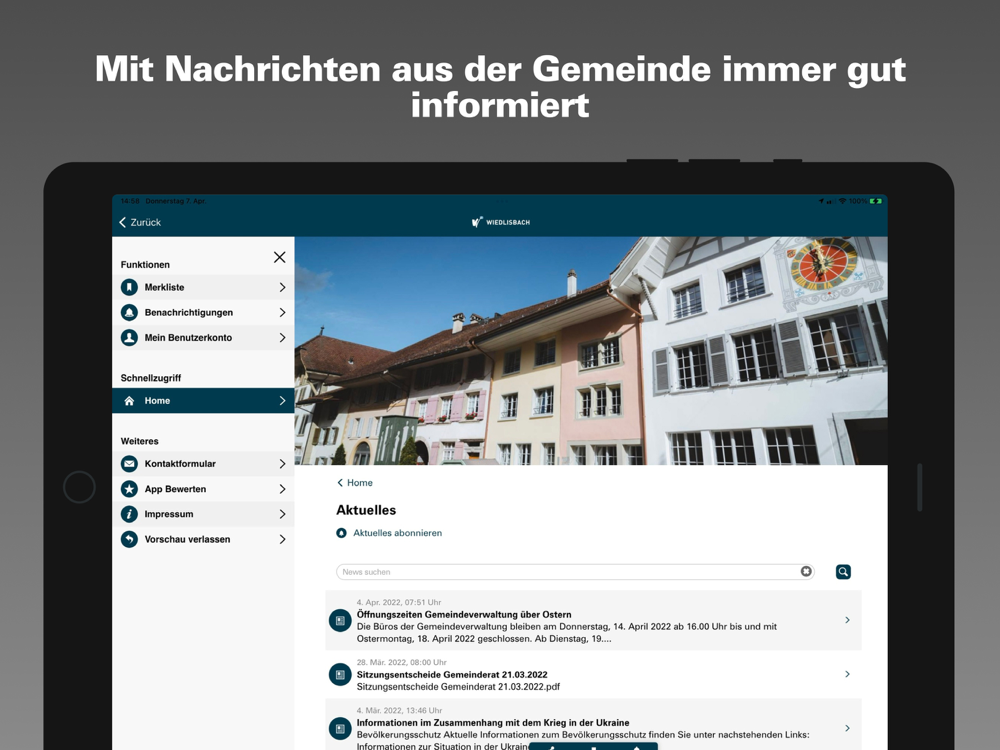
Task: Open App Bewerten menu entry
Action: pyautogui.click(x=203, y=489)
